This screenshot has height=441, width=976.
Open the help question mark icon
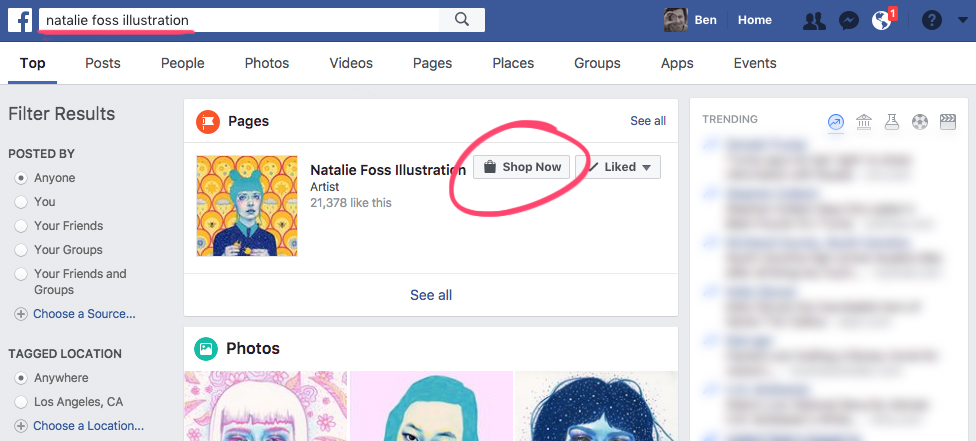pyautogui.click(x=931, y=21)
